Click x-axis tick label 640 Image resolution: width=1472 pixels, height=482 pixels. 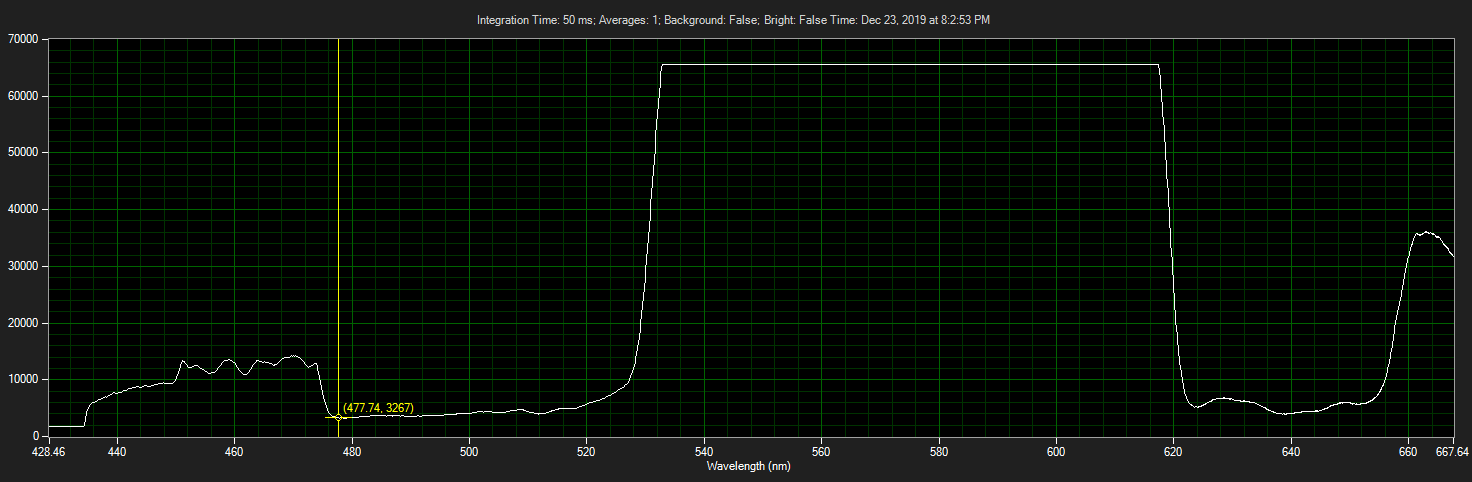point(1291,452)
